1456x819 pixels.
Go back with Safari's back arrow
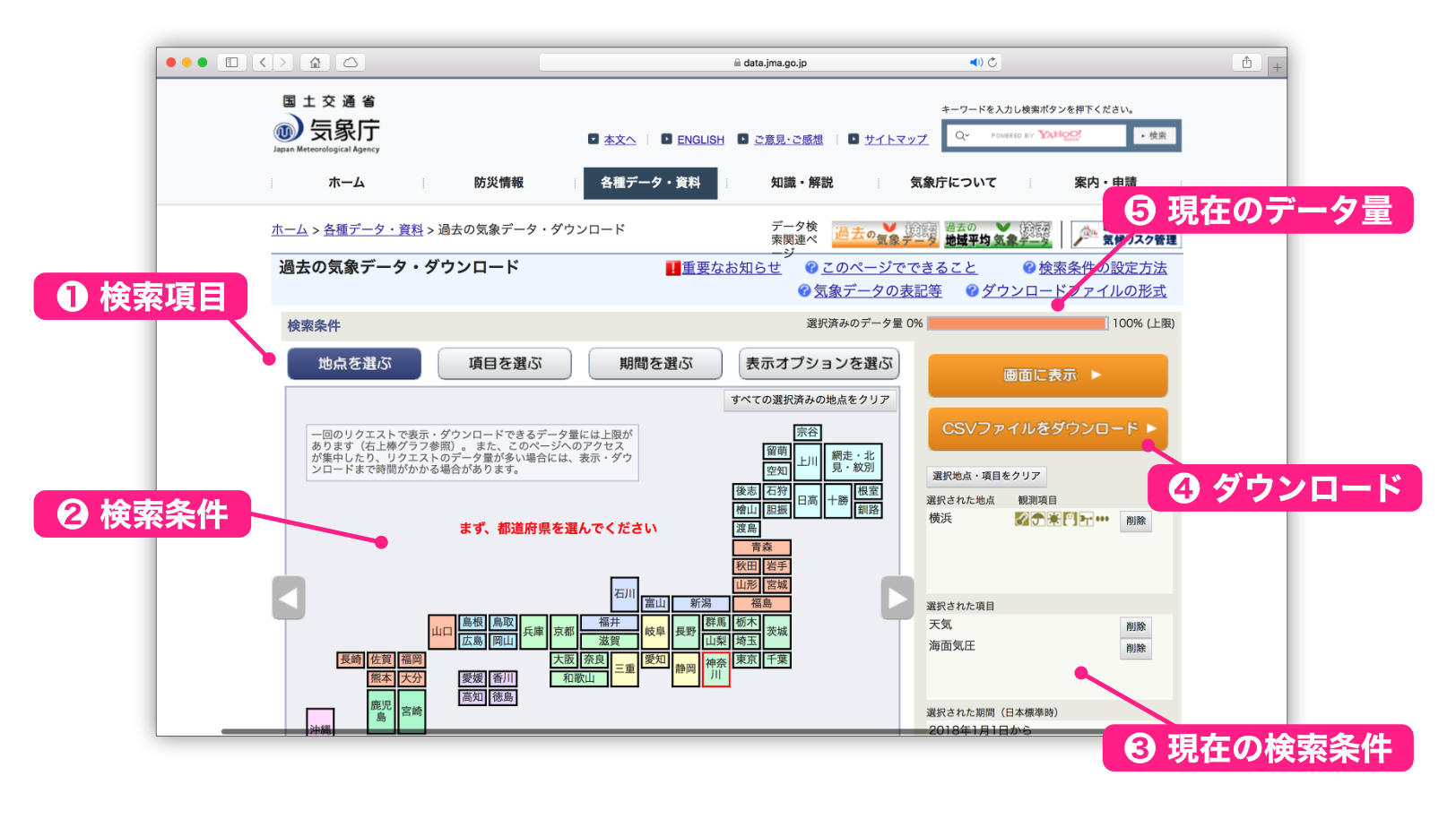[263, 63]
